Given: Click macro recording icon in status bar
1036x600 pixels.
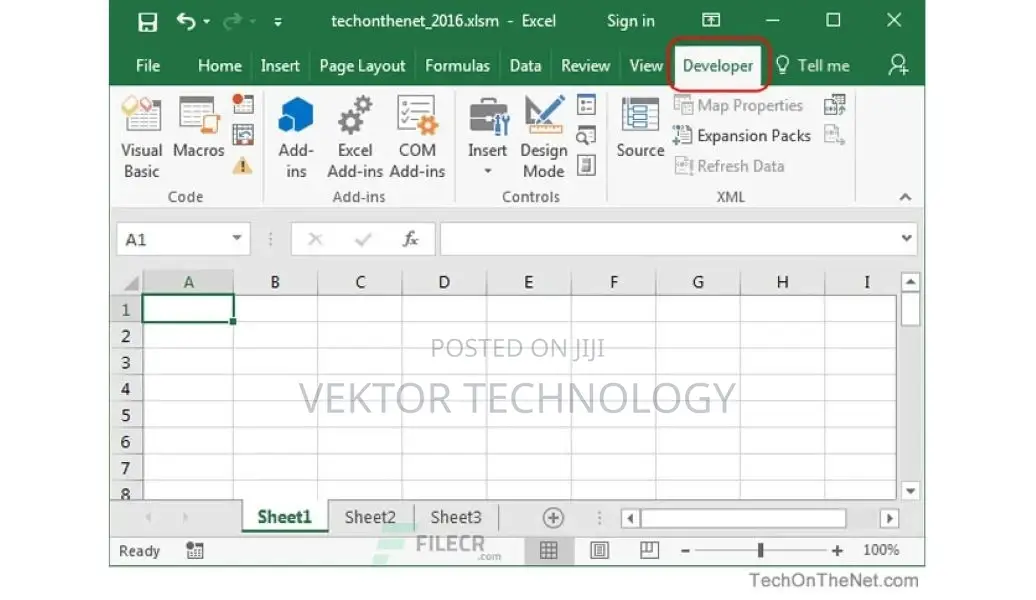Looking at the screenshot, I should [x=195, y=550].
